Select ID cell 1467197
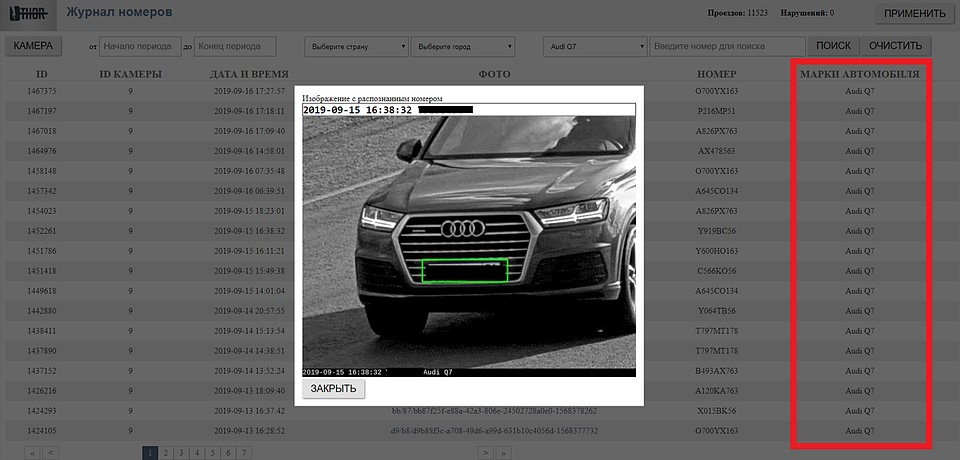 coord(42,111)
